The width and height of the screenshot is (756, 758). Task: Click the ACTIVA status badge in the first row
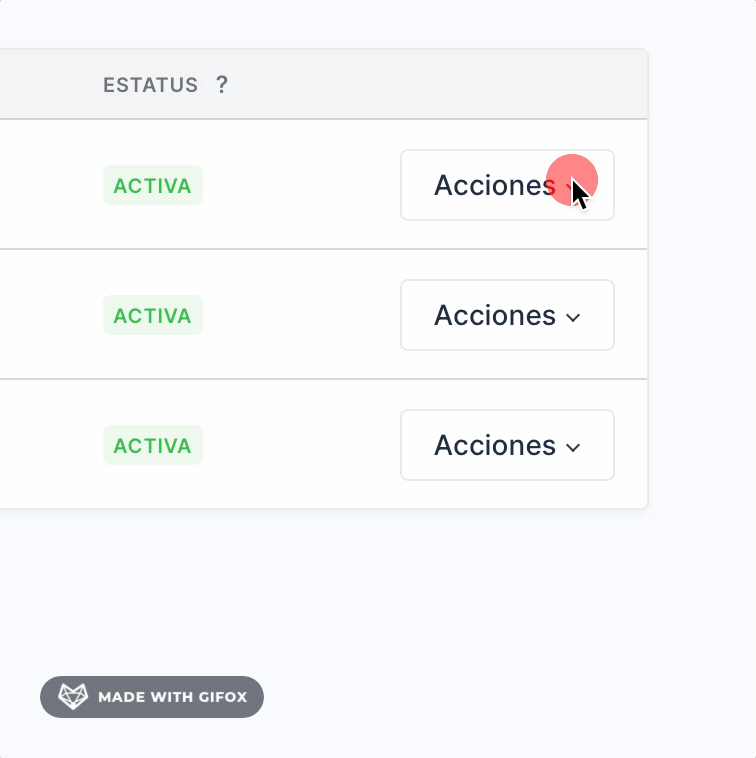[x=152, y=186]
